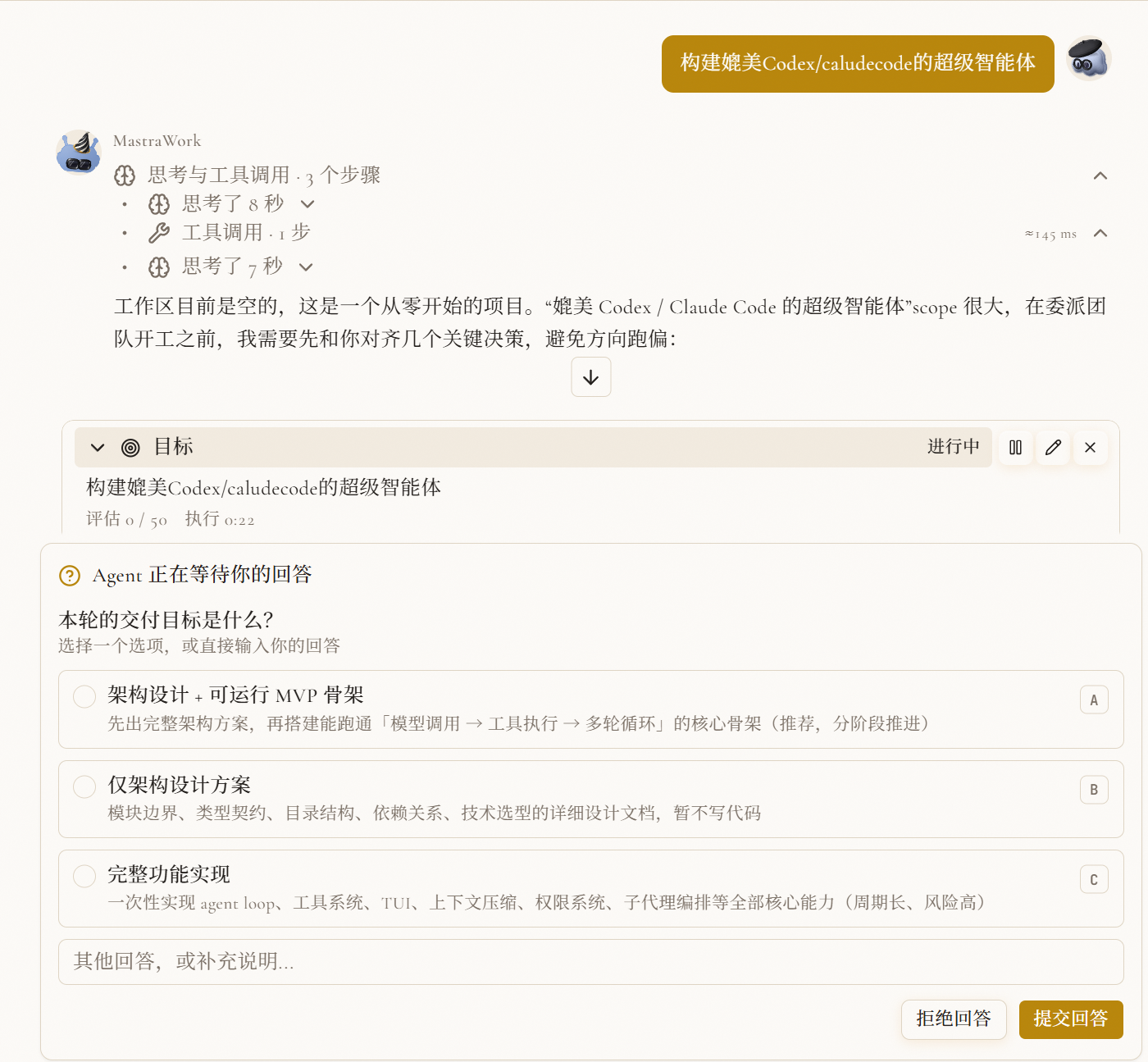Image resolution: width=1148 pixels, height=1062 pixels.
Task: Click the ≈145 ms duration text
Action: pyautogui.click(x=1050, y=234)
